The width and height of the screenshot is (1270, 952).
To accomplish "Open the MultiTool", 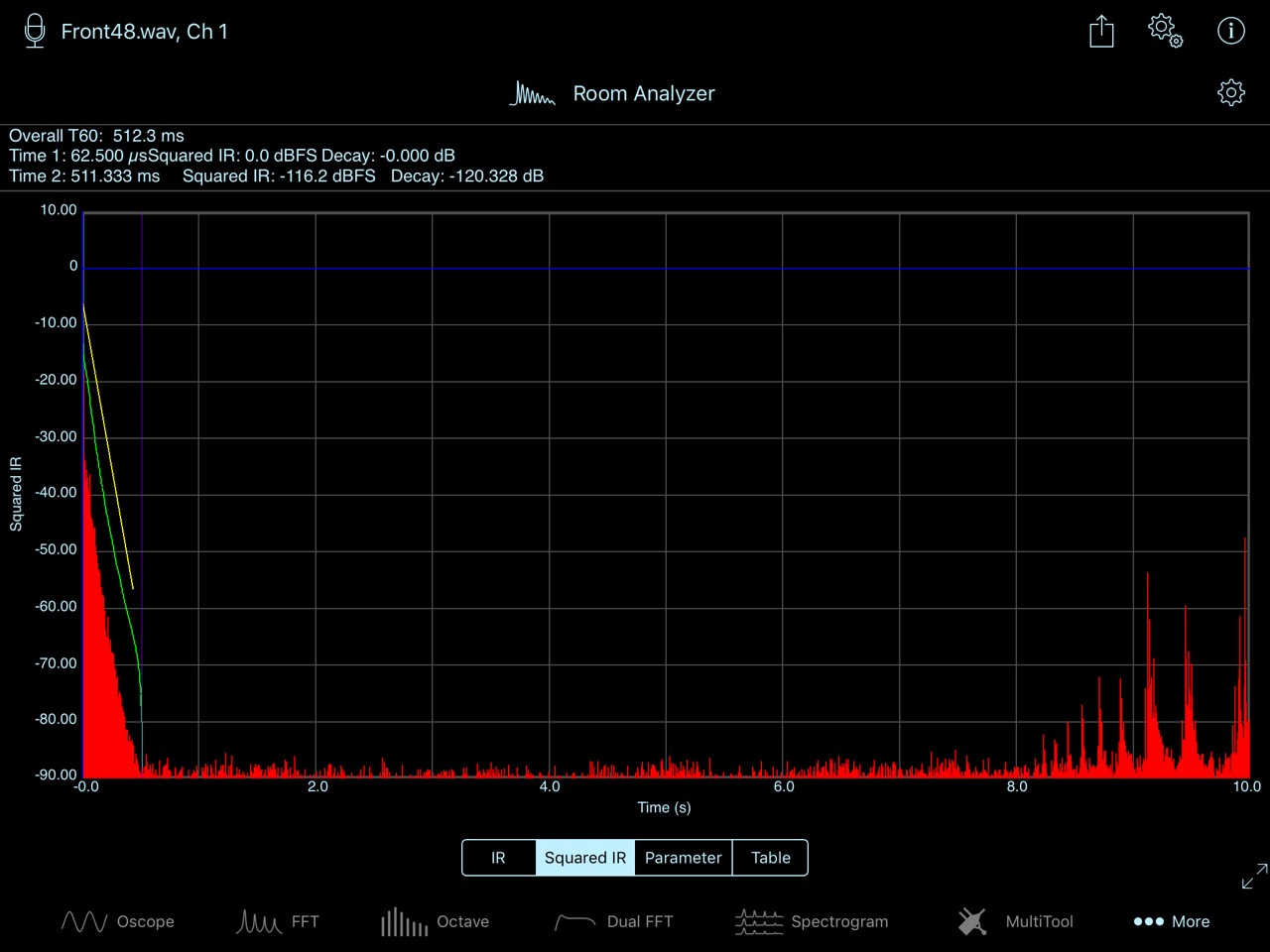I will click(x=1015, y=921).
